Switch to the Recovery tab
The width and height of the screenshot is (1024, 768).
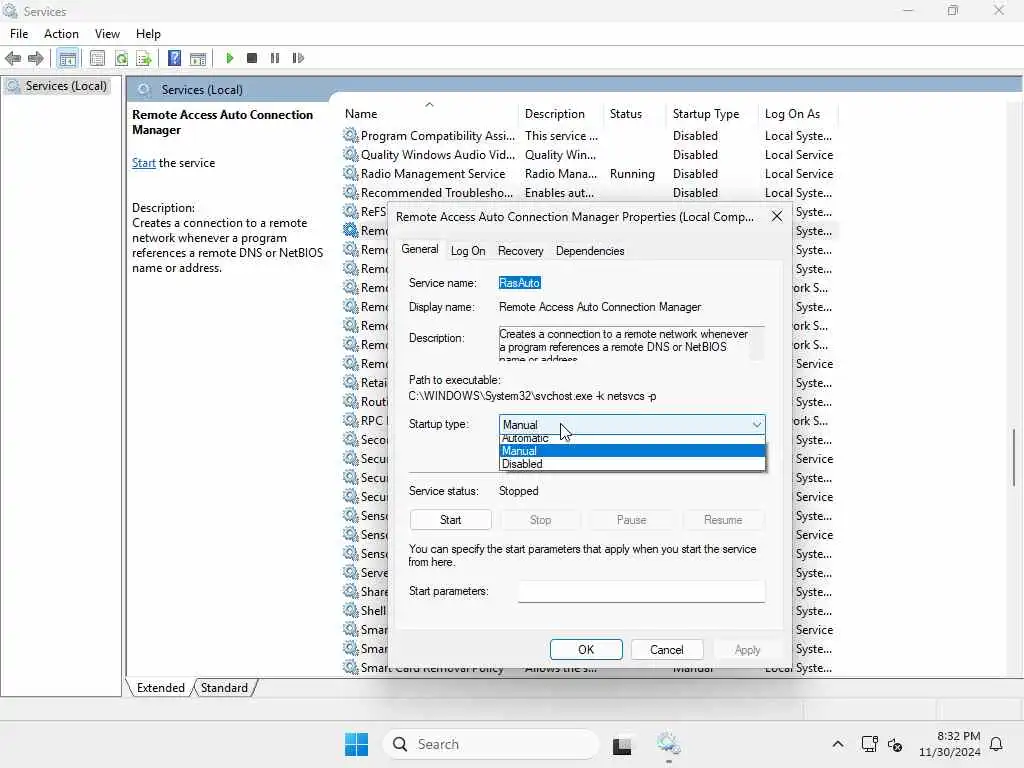point(520,251)
